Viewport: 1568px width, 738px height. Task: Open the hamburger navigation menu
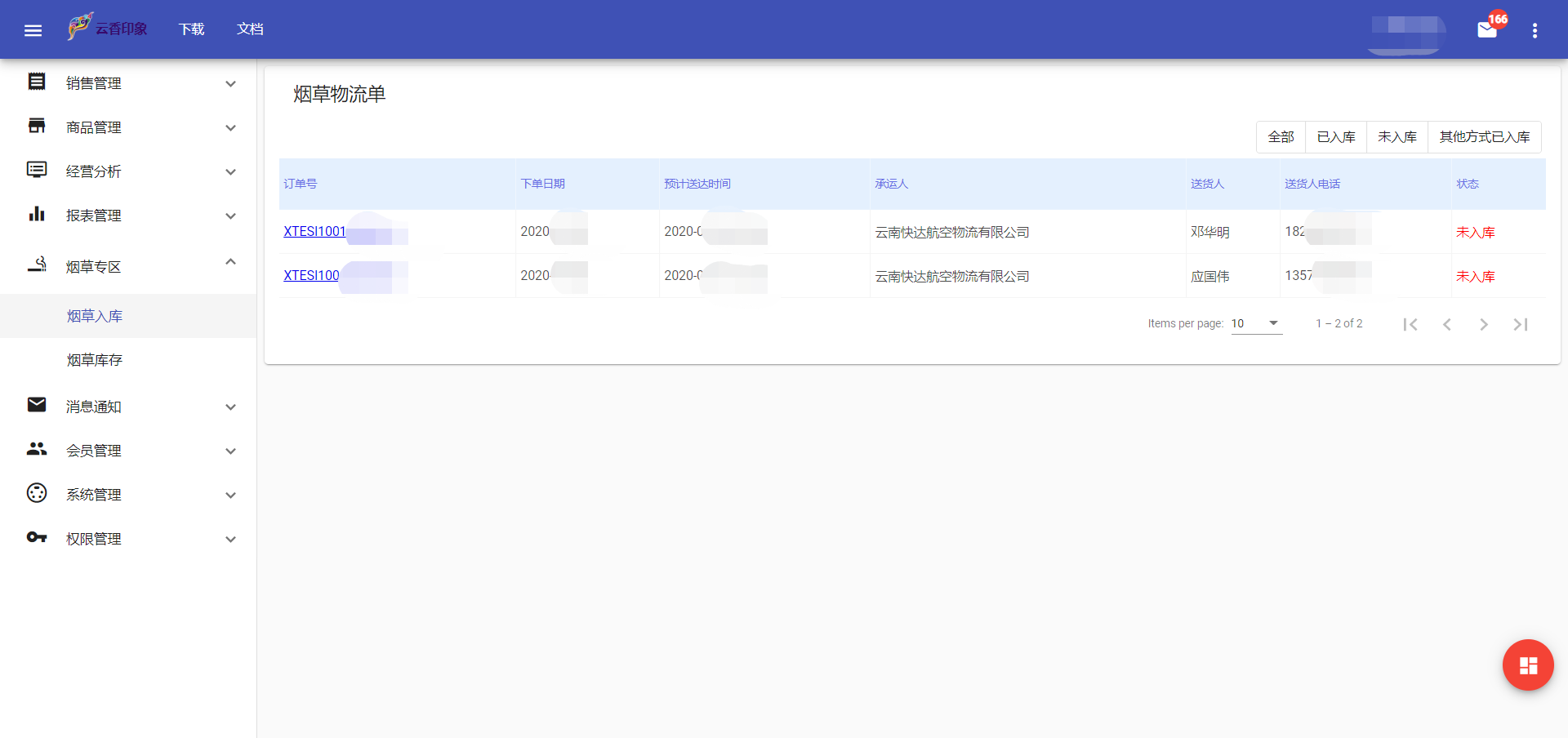pyautogui.click(x=33, y=29)
